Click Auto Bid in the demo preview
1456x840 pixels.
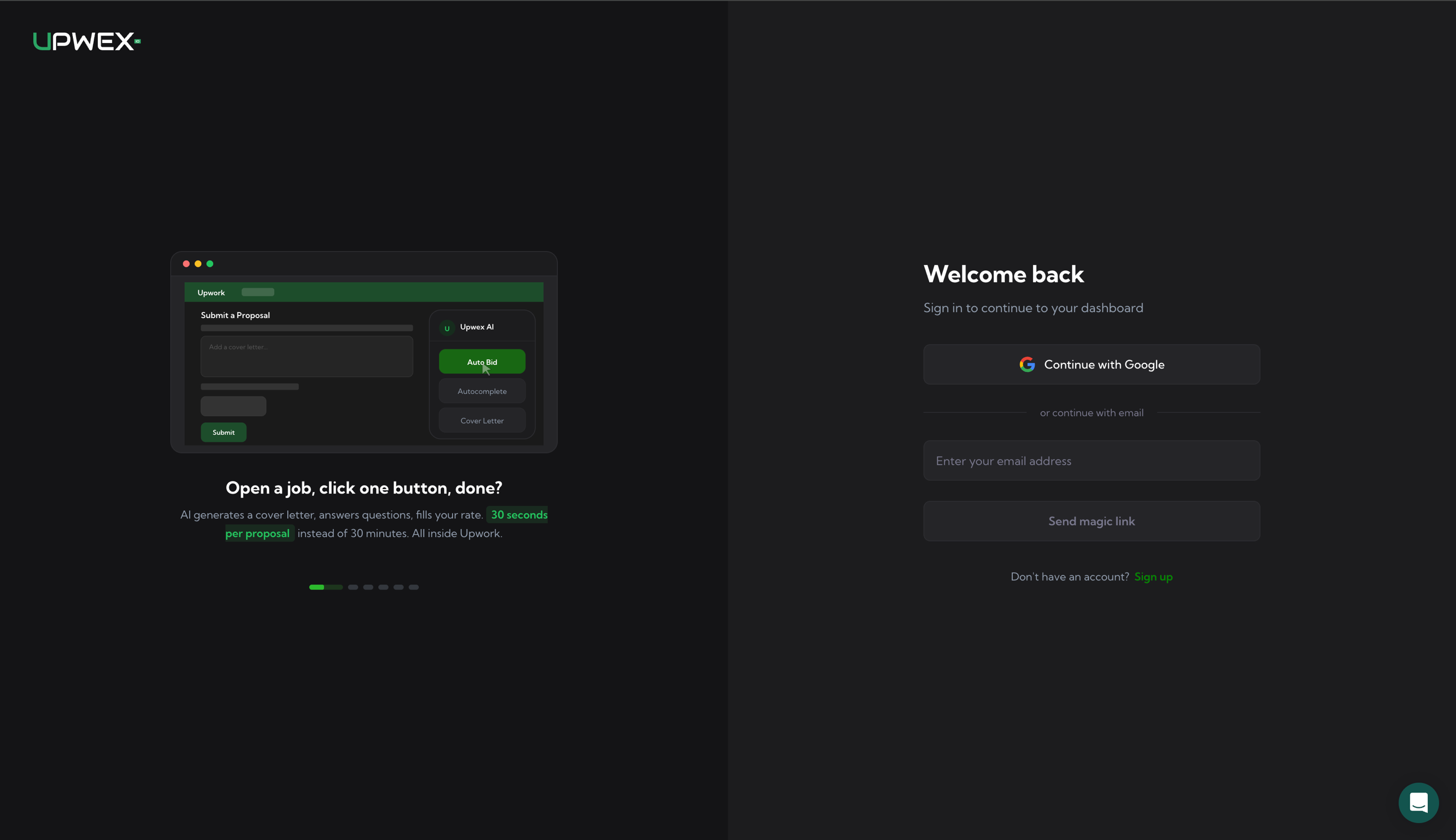pyautogui.click(x=482, y=362)
